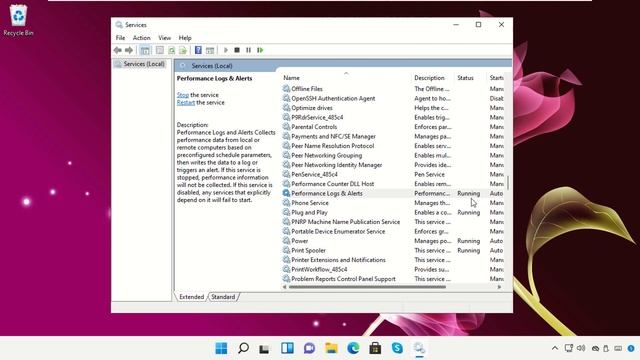
Task: Show hidden tray icons chevron
Action: coord(555,348)
